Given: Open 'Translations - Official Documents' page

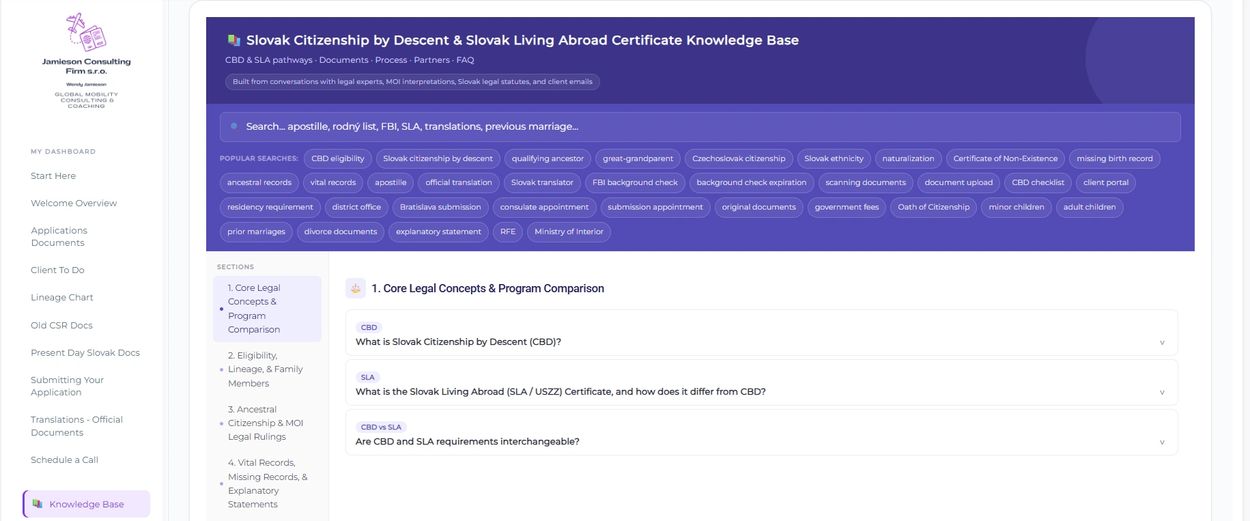Looking at the screenshot, I should [77, 426].
